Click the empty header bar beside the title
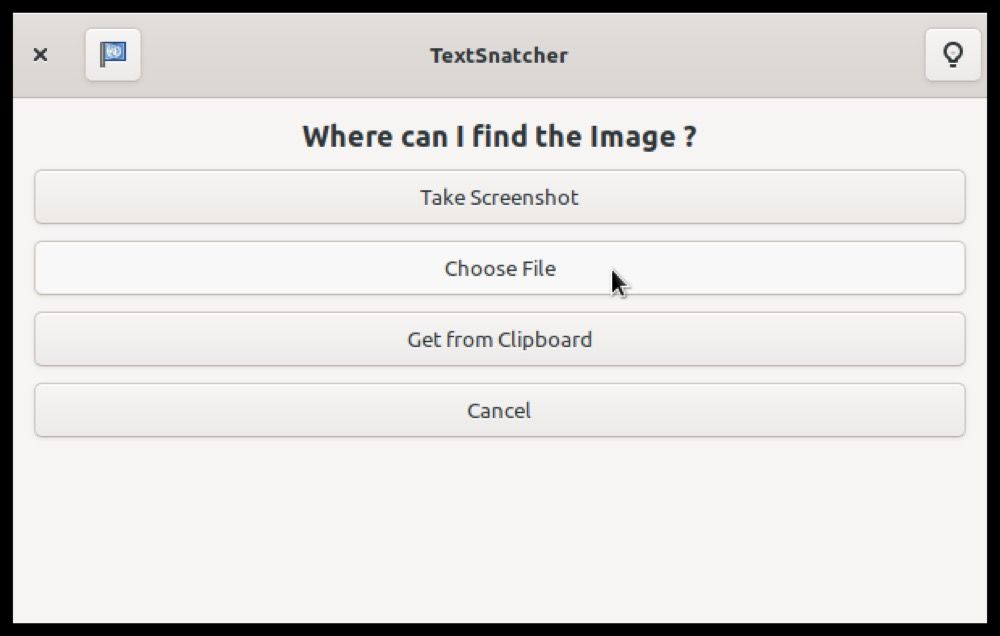Image resolution: width=1000 pixels, height=636 pixels. tap(750, 55)
